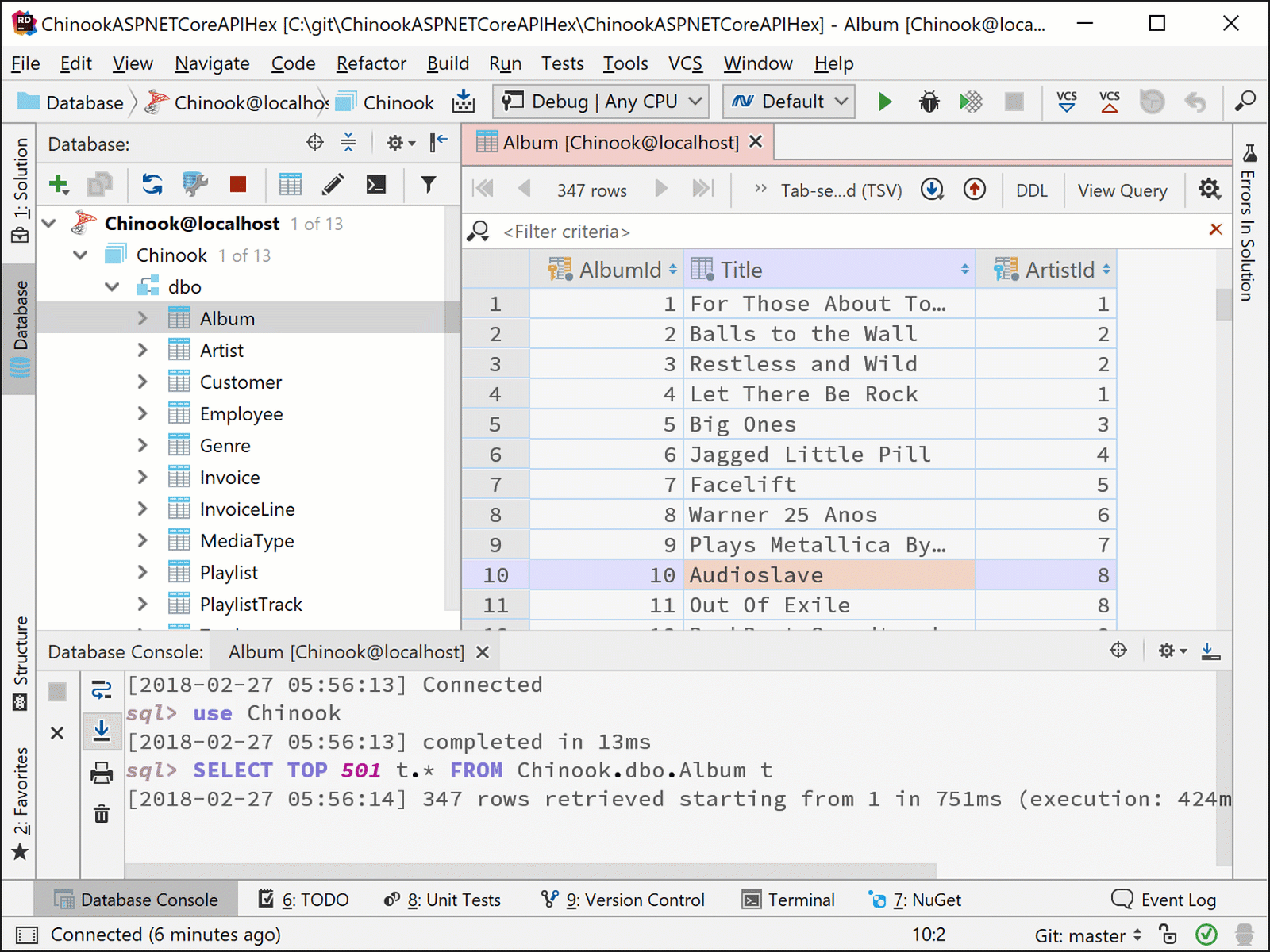
Task: Toggle table edit mode with the pencil icon
Action: (x=333, y=184)
